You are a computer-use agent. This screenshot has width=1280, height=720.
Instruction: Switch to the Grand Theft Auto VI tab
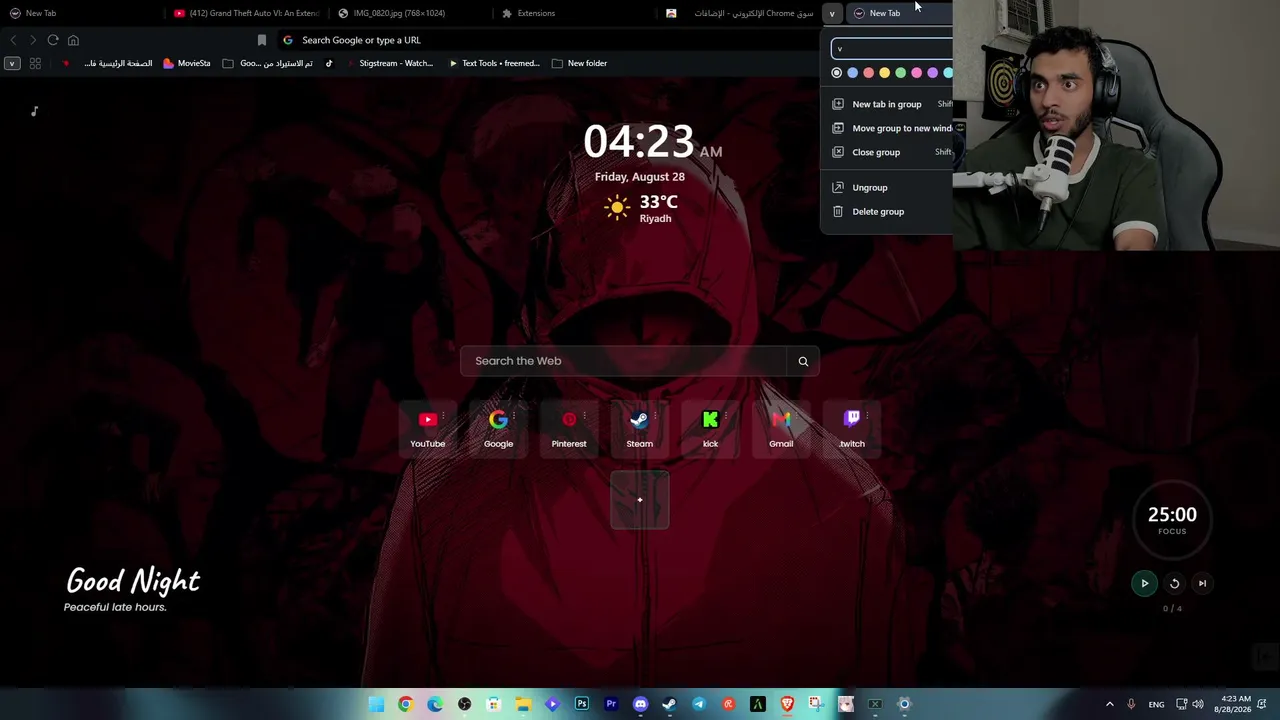[x=246, y=13]
